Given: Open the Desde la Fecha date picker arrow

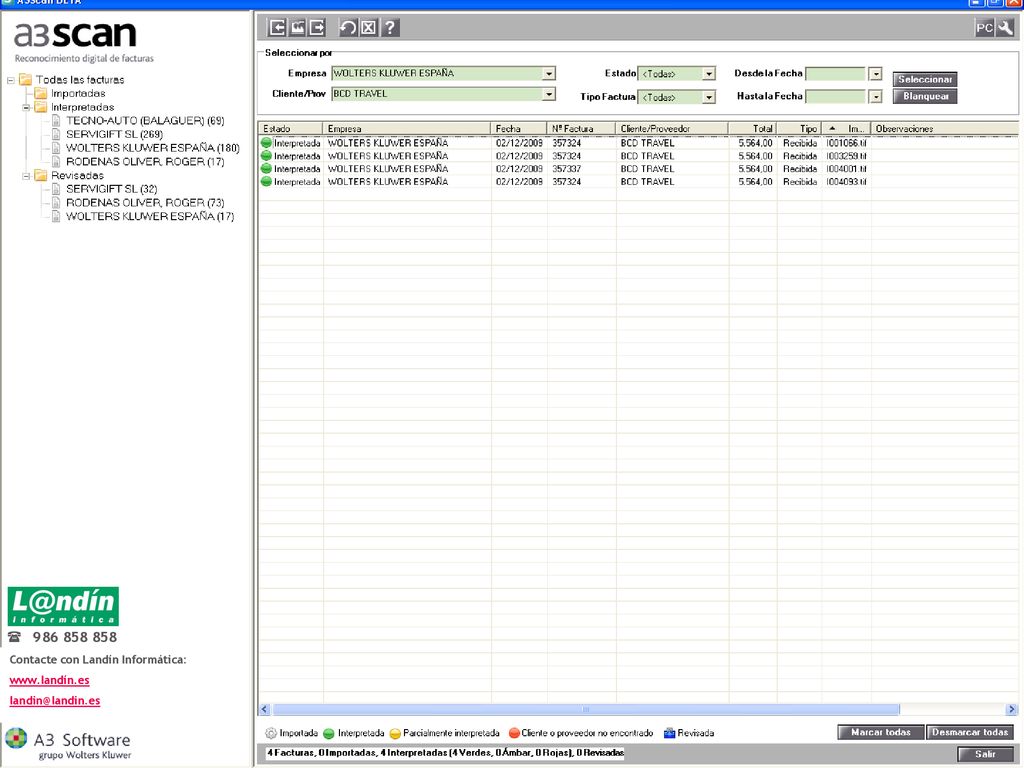Looking at the screenshot, I should click(x=876, y=74).
